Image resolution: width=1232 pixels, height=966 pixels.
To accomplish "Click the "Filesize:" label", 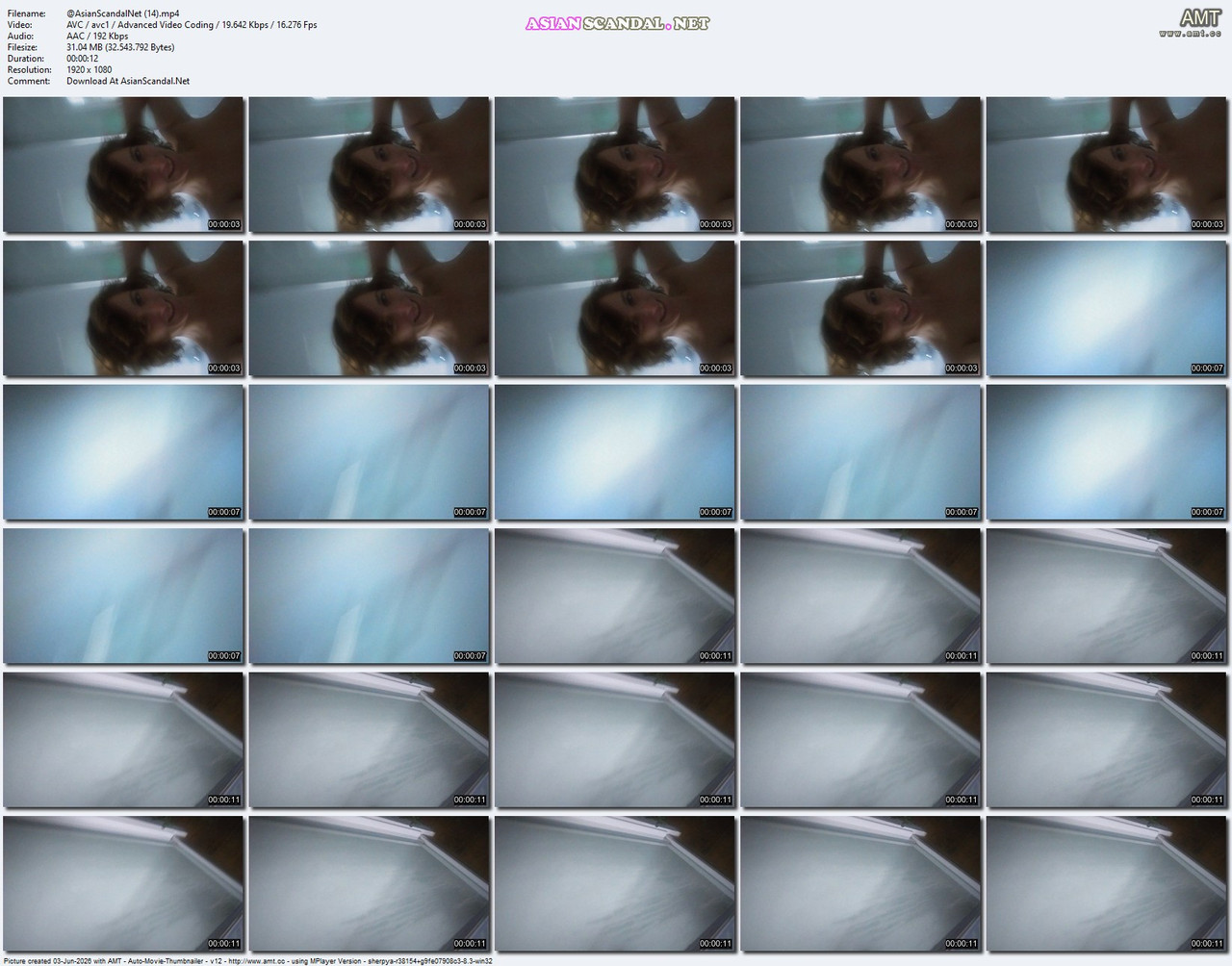I will coord(22,47).
